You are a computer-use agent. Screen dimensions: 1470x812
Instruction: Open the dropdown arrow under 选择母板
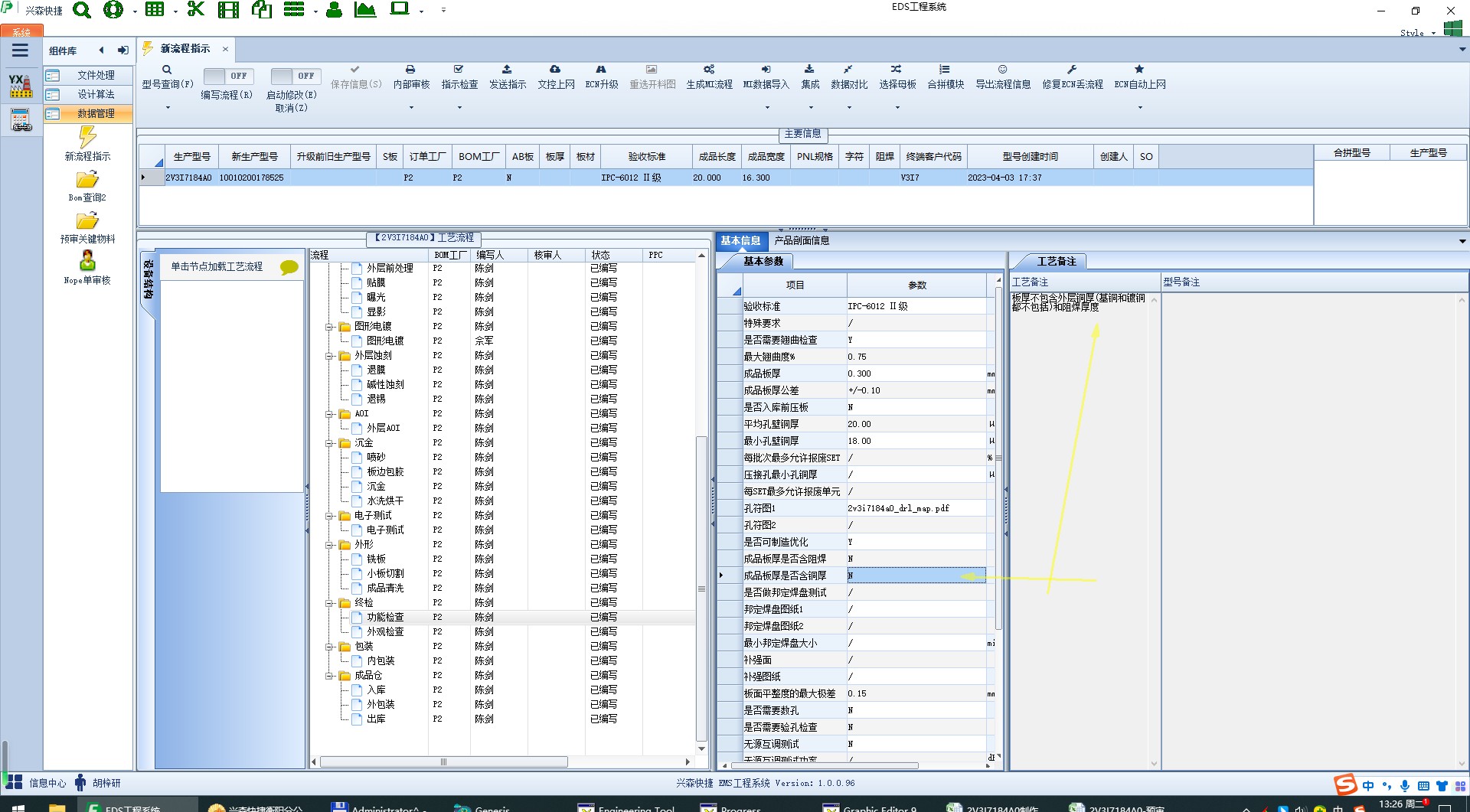click(897, 107)
